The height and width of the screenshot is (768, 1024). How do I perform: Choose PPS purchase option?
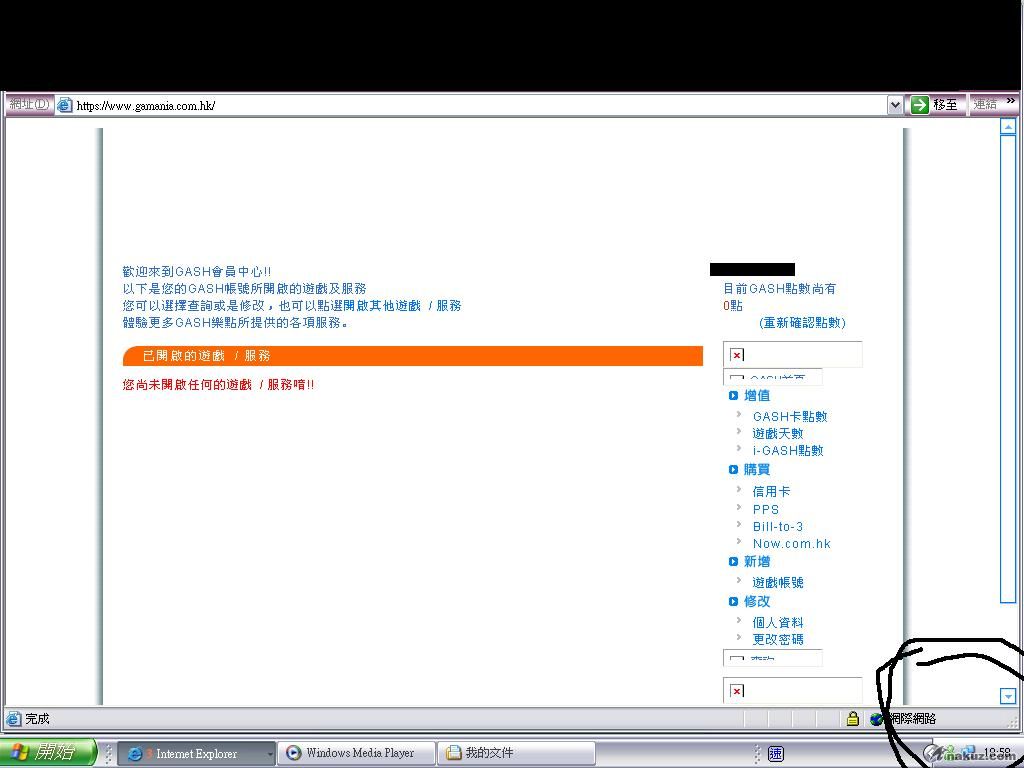[x=765, y=509]
